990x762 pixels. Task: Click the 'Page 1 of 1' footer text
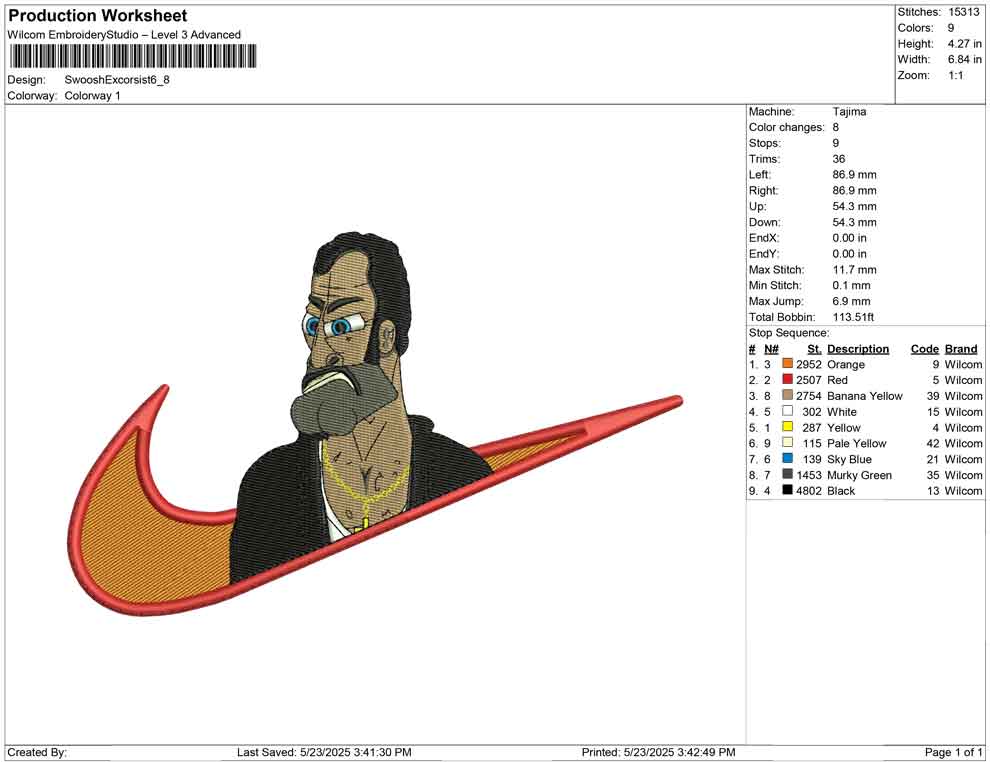(x=953, y=752)
